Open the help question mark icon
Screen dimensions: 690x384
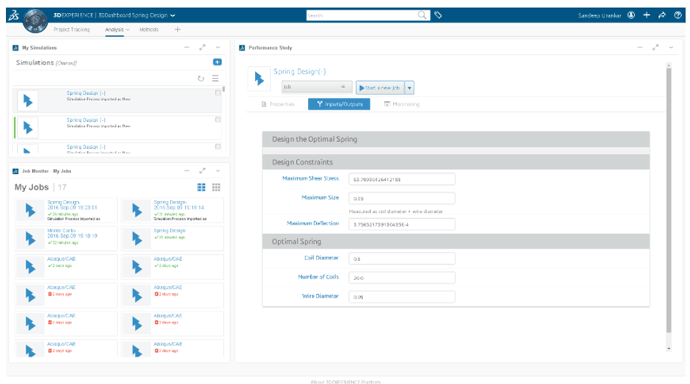[x=678, y=15]
